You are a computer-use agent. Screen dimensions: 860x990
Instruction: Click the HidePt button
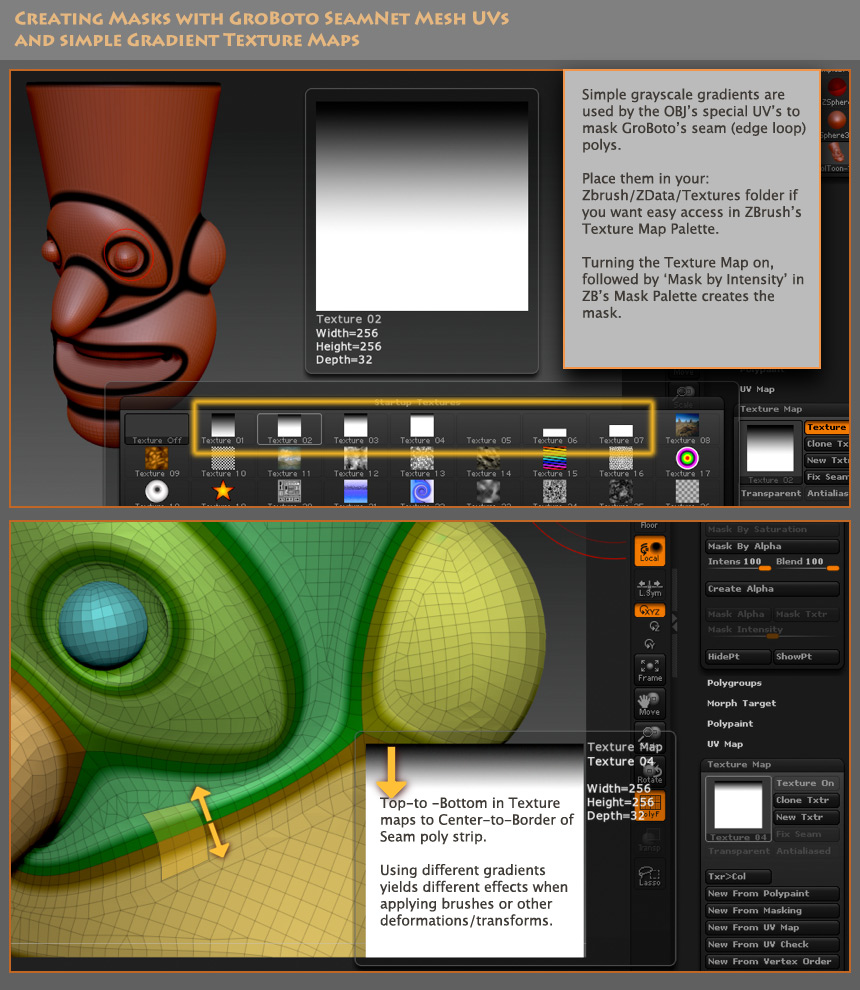point(738,657)
